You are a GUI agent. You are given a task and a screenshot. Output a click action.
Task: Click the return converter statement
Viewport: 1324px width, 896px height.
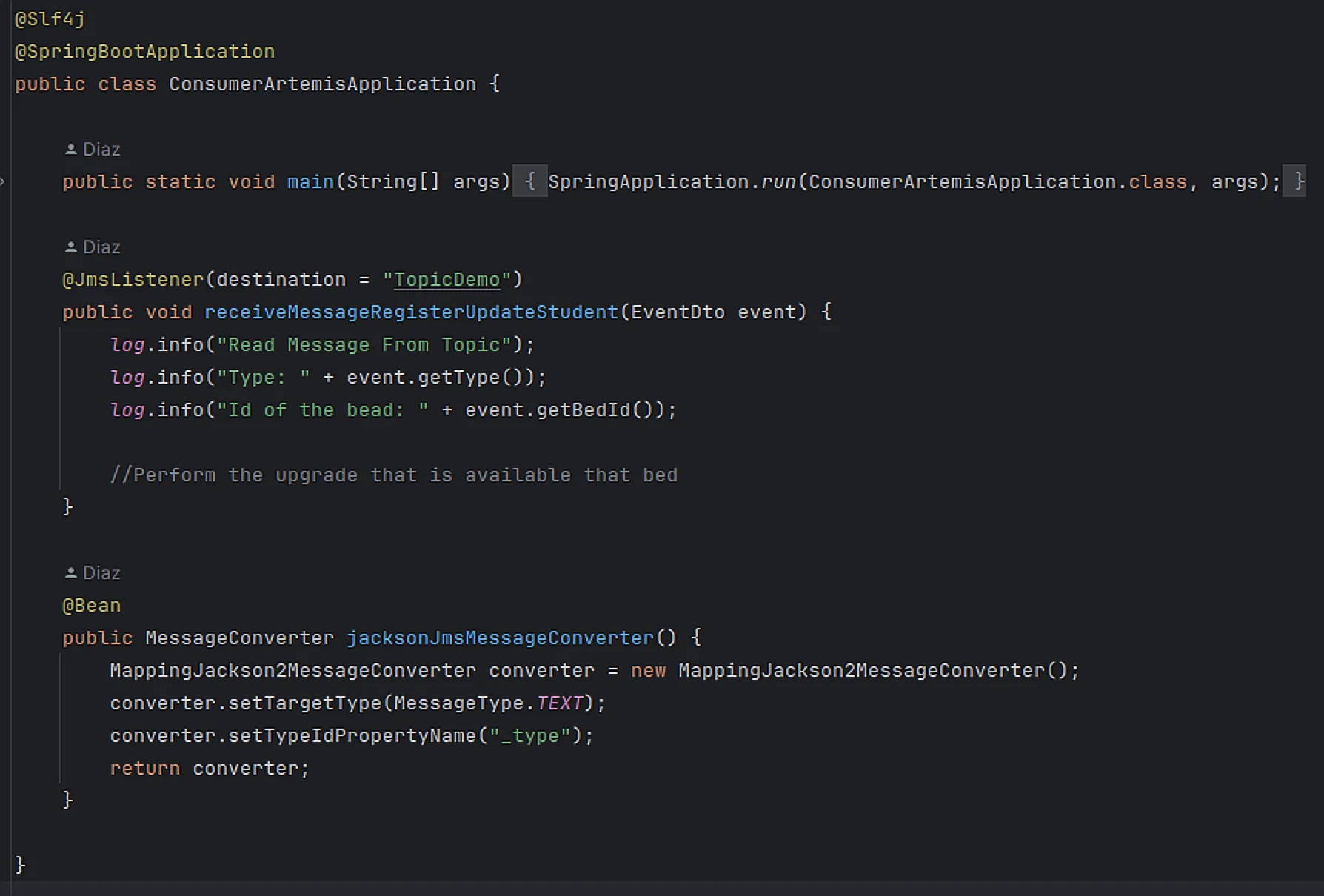click(209, 769)
